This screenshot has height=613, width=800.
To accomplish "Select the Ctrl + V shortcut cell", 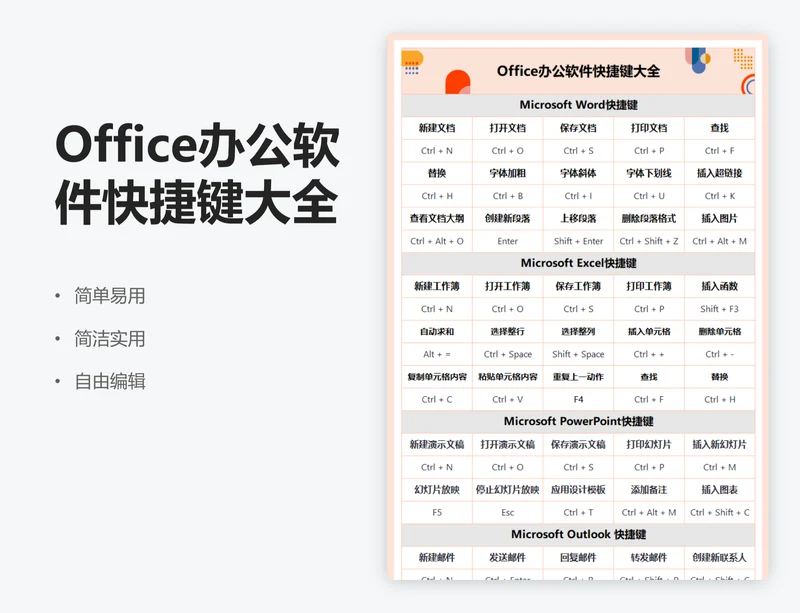I will point(508,400).
